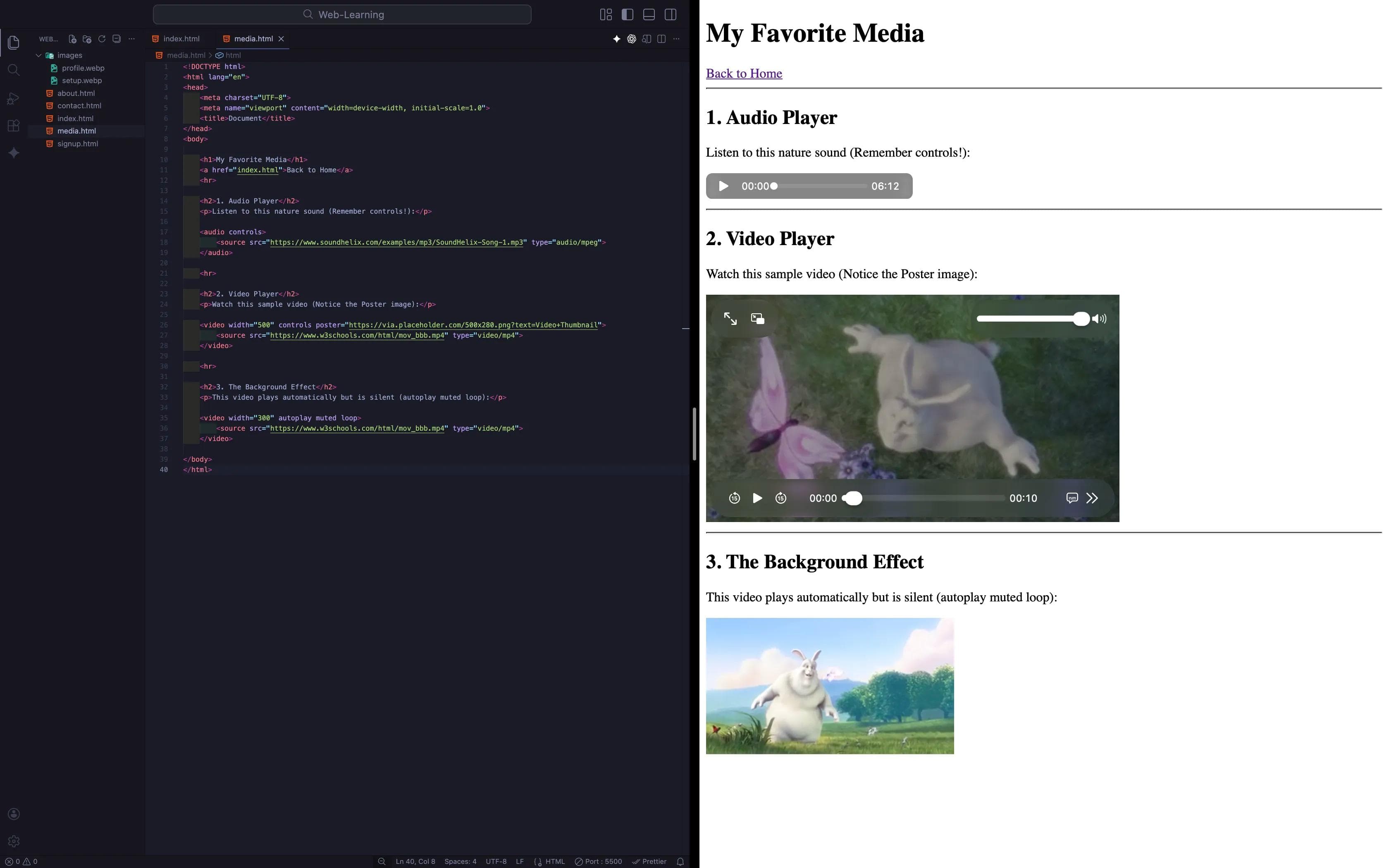Open the editor more actions ellipsis menu
Image resolution: width=1389 pixels, height=868 pixels.
click(x=676, y=39)
